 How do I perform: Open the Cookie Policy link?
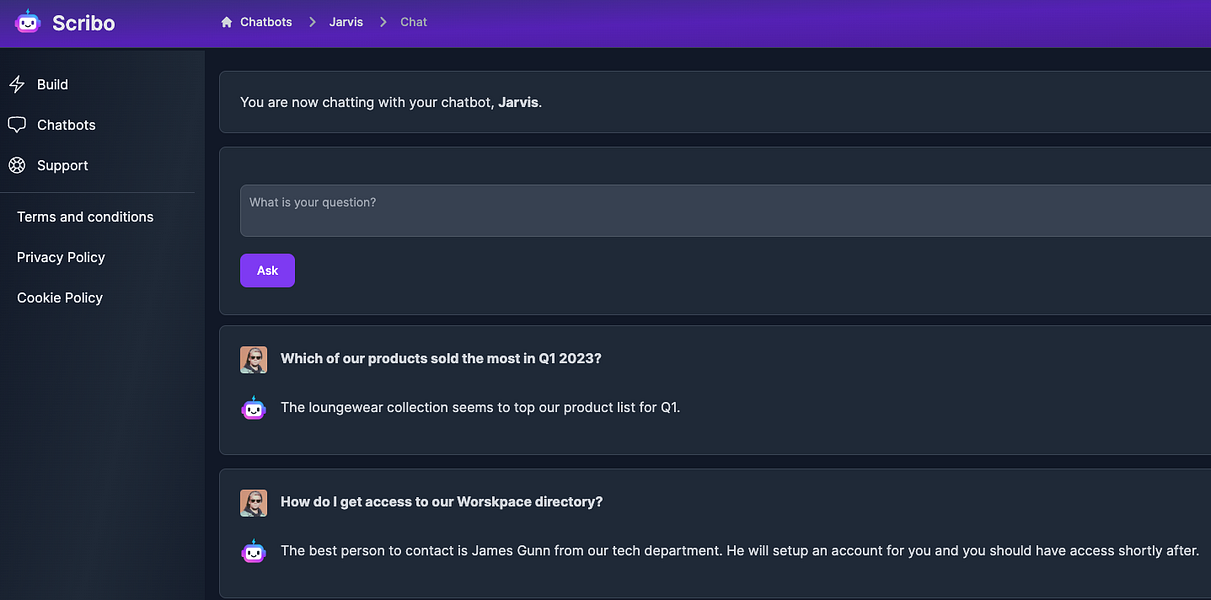coord(60,298)
